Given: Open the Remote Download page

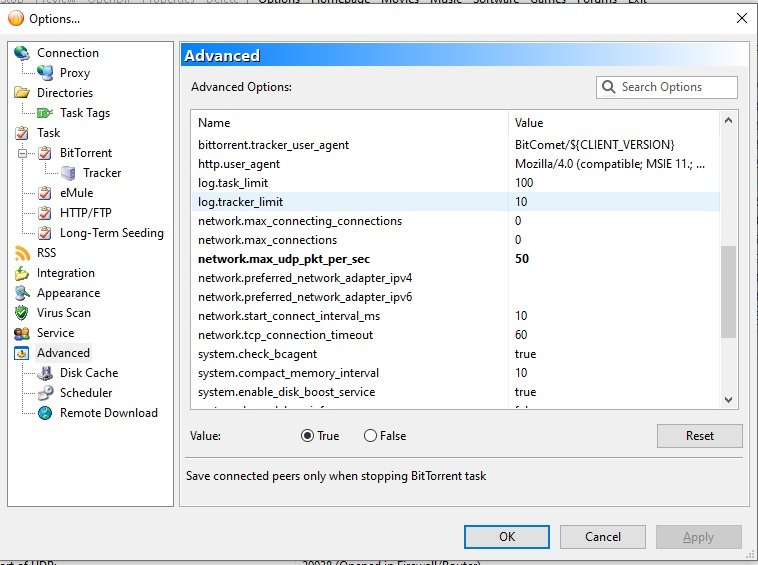Looking at the screenshot, I should [109, 413].
